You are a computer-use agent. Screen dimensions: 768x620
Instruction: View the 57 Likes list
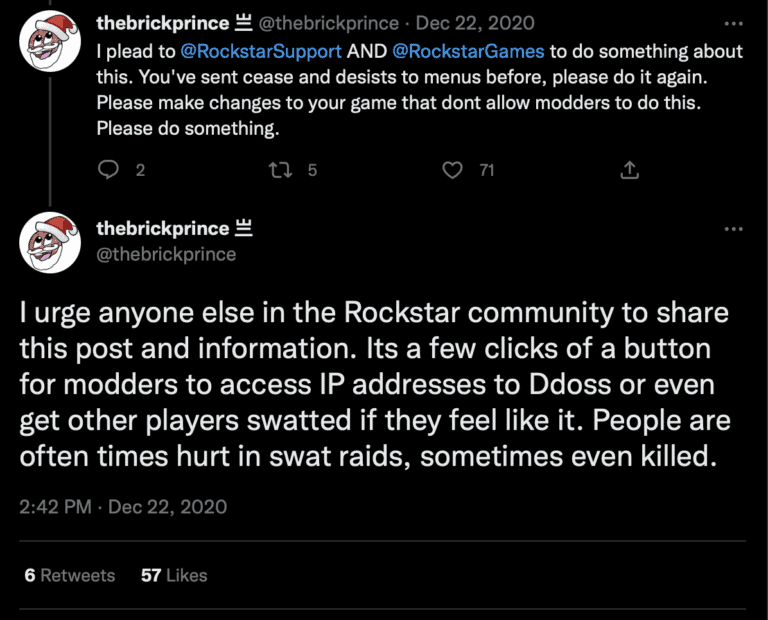174,575
